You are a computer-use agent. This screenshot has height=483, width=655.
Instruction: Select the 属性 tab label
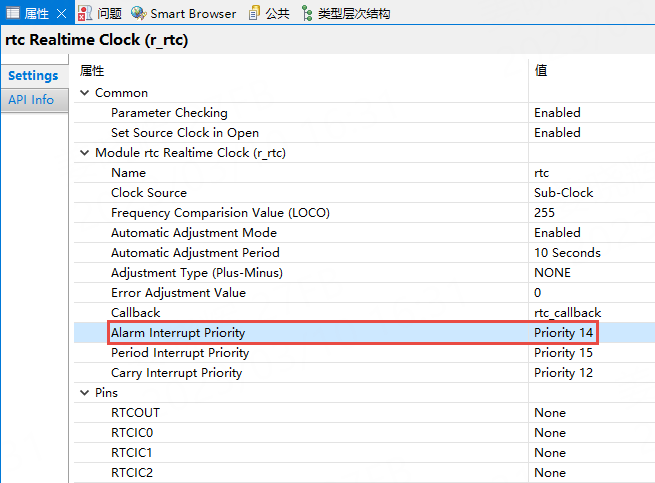36,14
